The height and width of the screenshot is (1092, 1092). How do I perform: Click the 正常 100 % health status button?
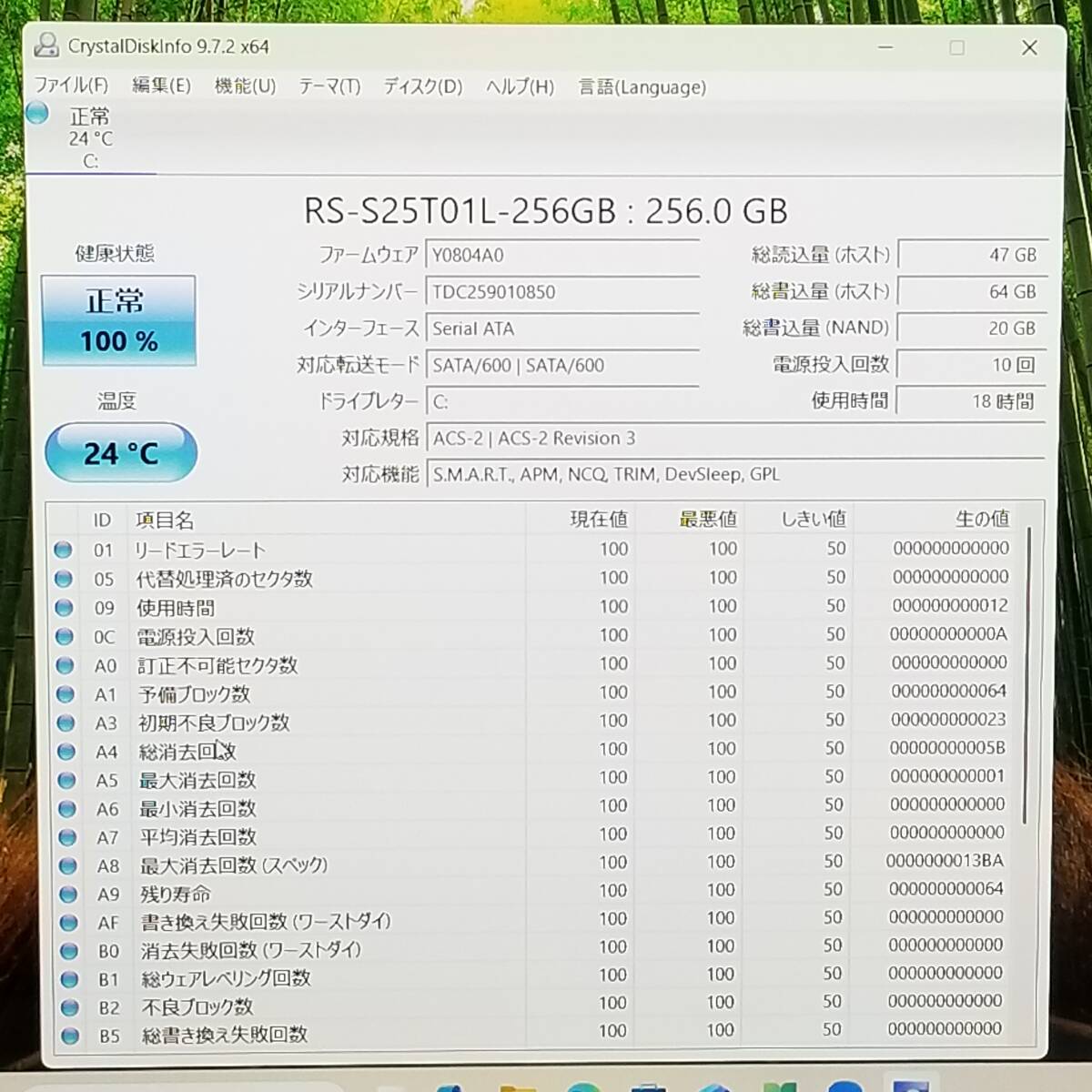point(118,320)
